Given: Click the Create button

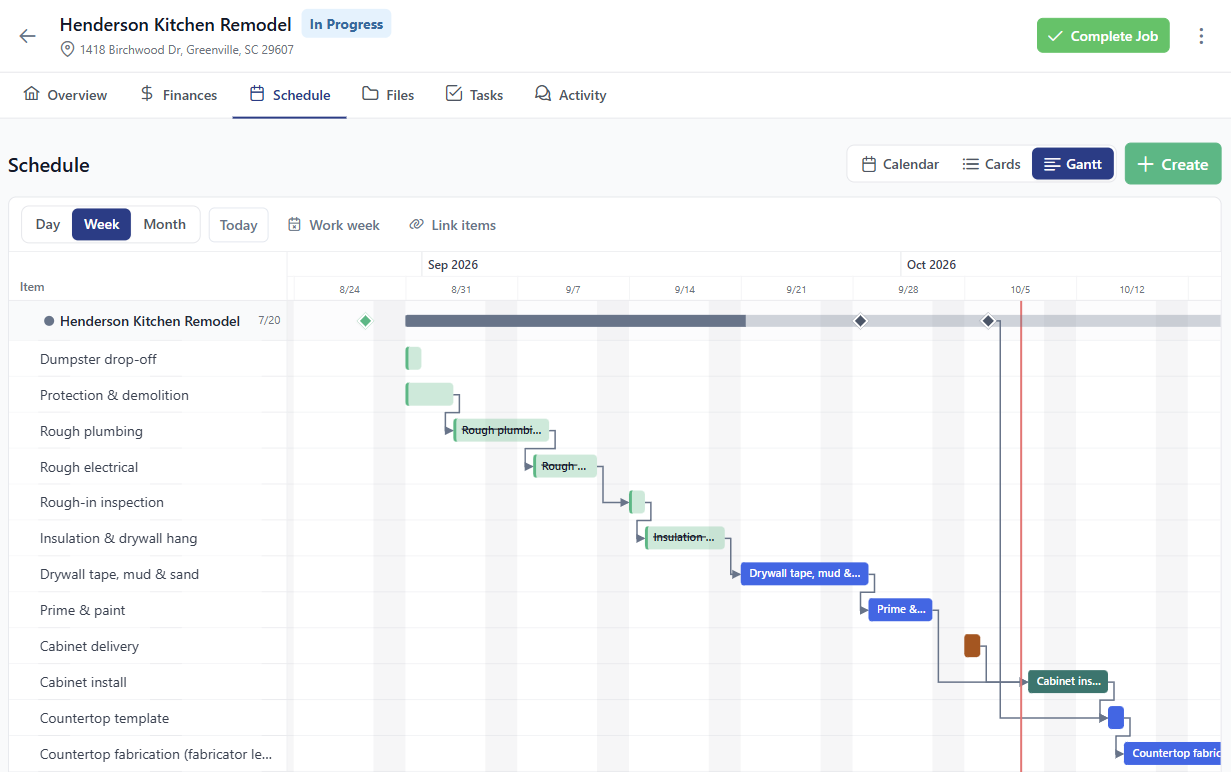Looking at the screenshot, I should tap(1173, 164).
